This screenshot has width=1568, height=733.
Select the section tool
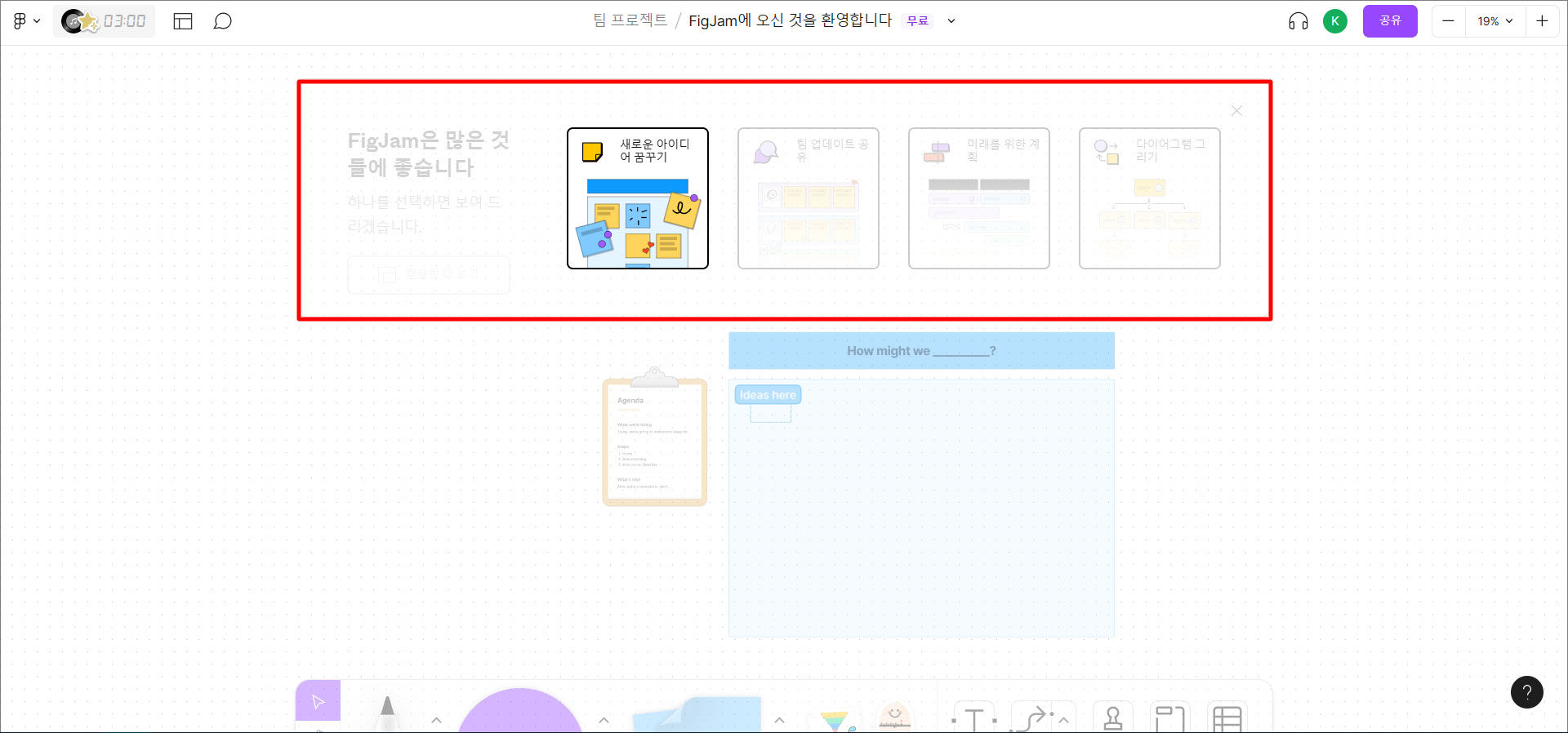[1169, 718]
